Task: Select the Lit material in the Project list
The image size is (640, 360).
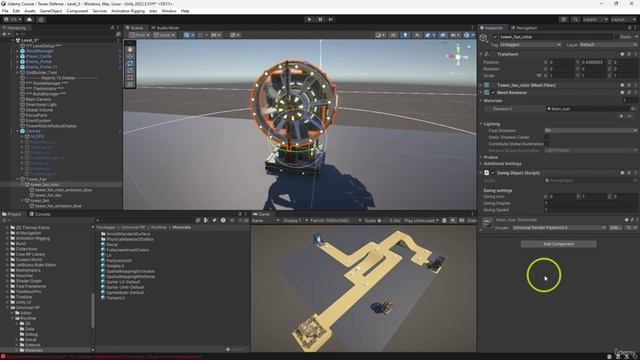Action: [x=109, y=255]
